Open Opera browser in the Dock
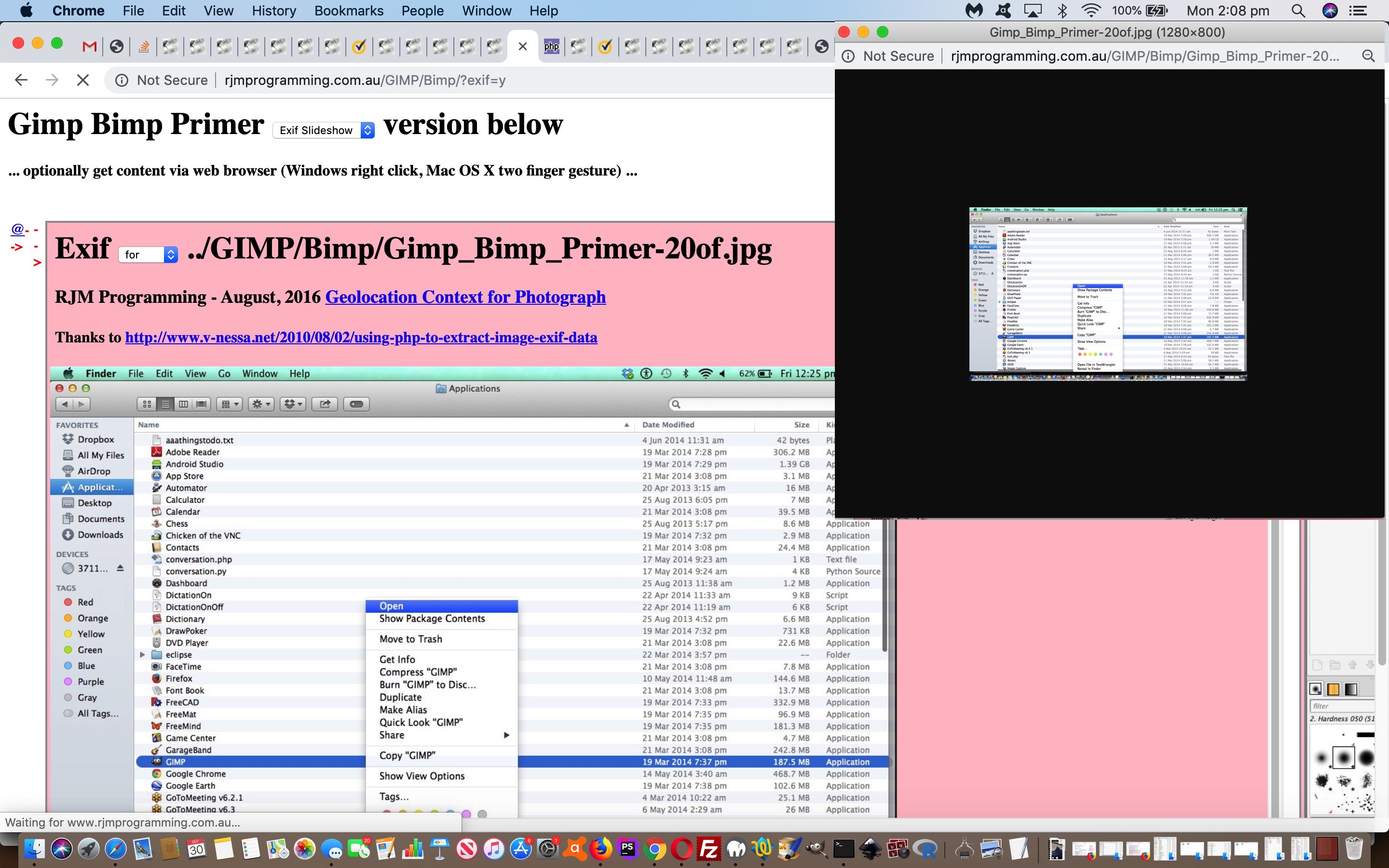This screenshot has height=868, width=1389. point(682,848)
